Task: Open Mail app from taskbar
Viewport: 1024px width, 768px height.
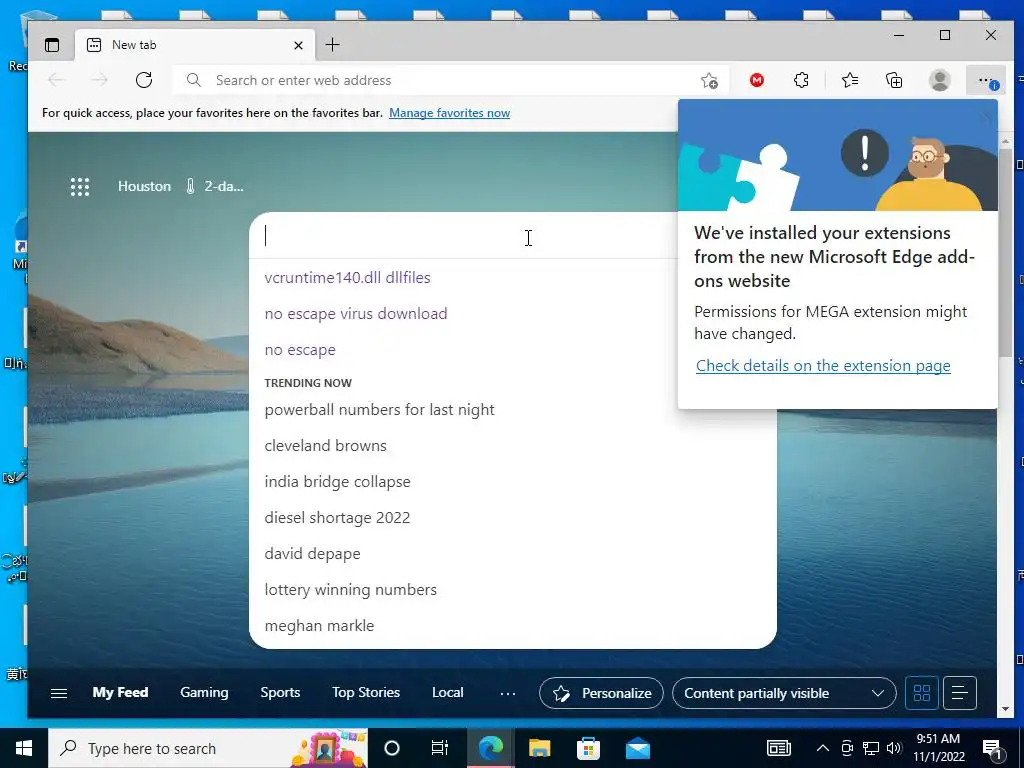Action: (x=637, y=748)
